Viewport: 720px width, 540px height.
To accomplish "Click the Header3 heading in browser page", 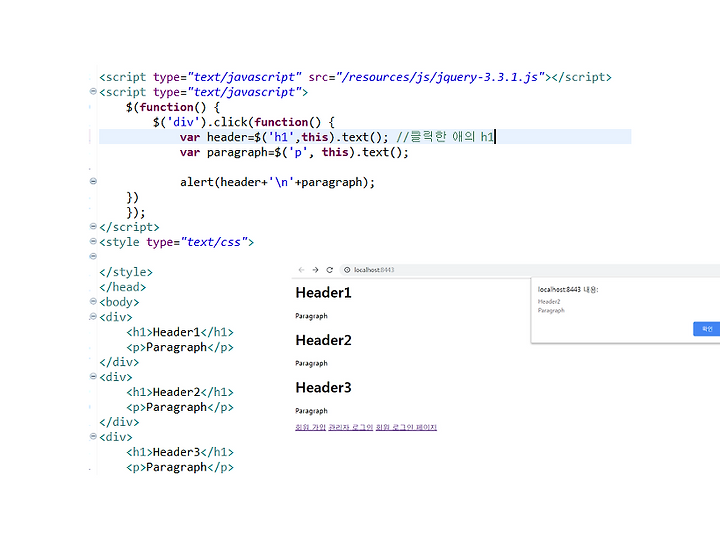I will [323, 388].
